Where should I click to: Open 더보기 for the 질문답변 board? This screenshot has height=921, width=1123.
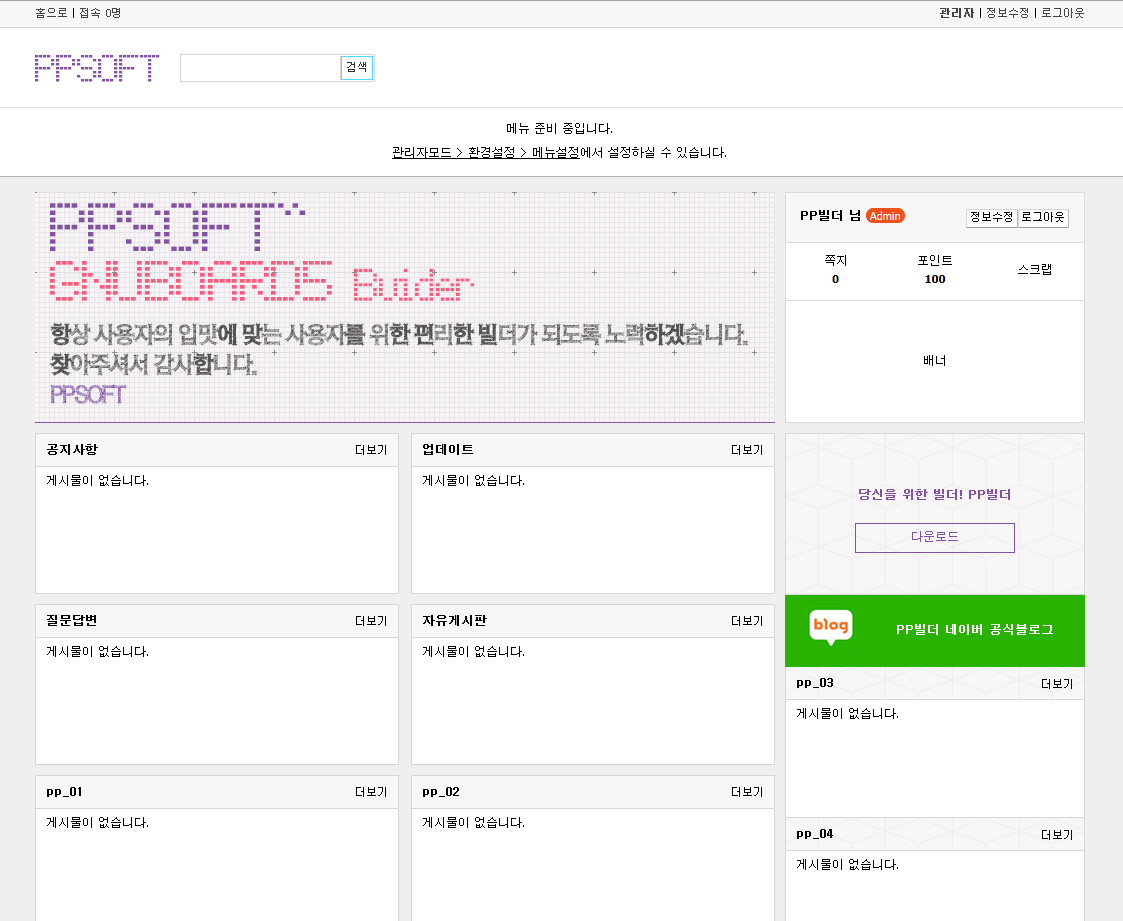370,621
